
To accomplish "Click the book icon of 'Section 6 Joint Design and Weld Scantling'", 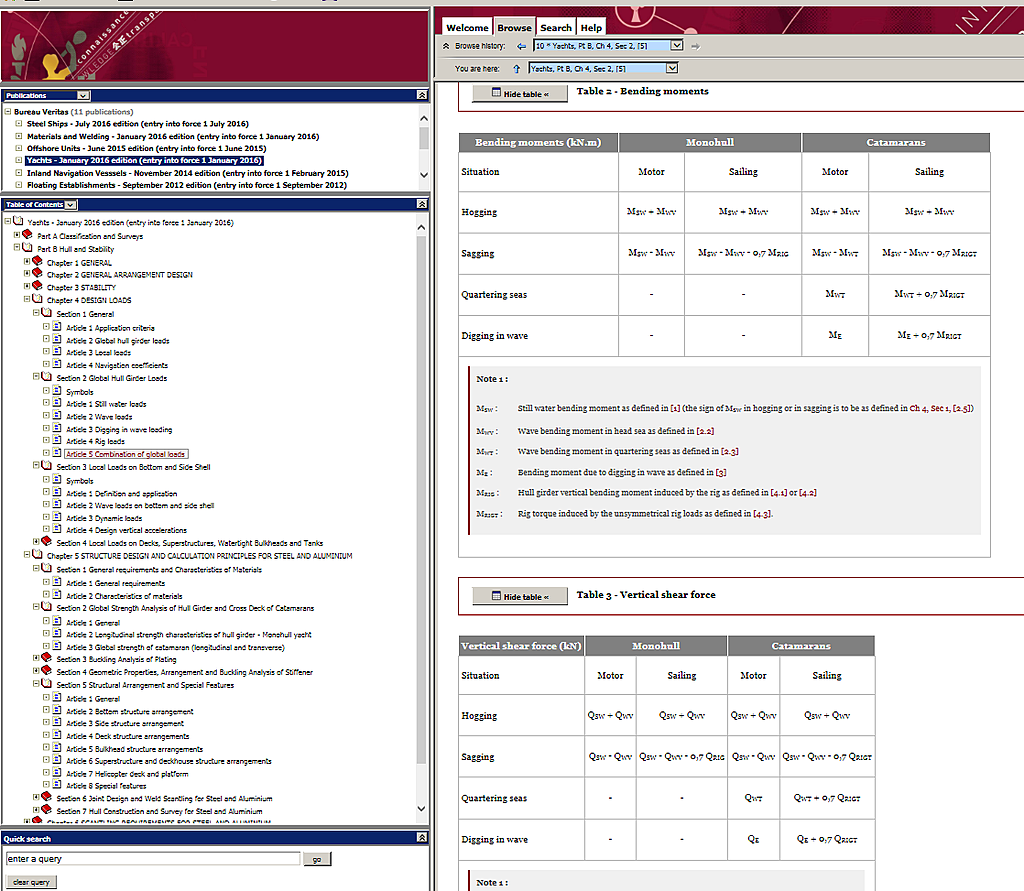I will (x=46, y=797).
